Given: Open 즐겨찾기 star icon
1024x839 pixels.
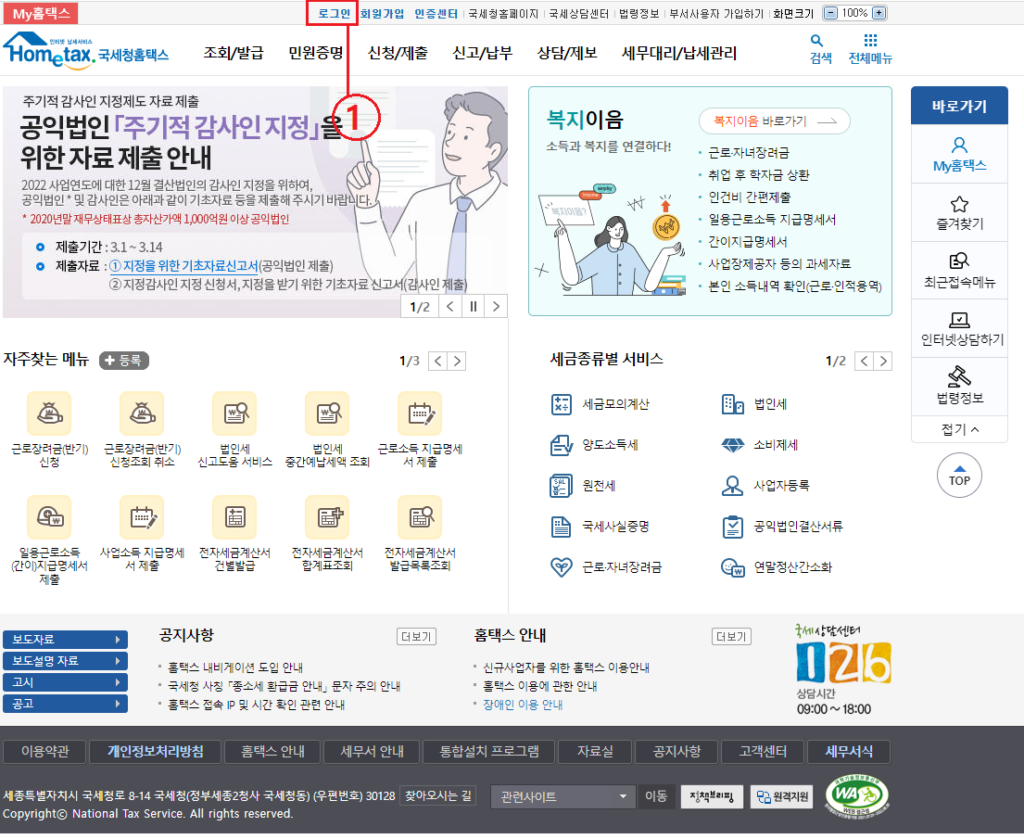Looking at the screenshot, I should [x=959, y=204].
